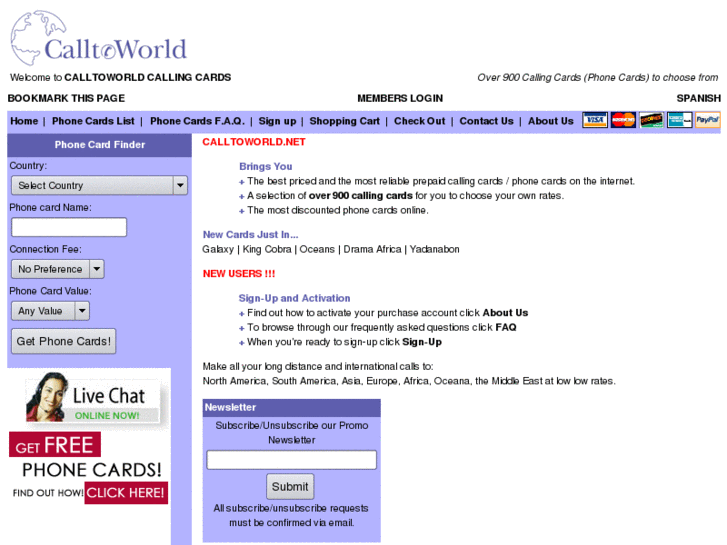The height and width of the screenshot is (545, 727).
Task: Open the Yadanabon card link
Action: [434, 250]
